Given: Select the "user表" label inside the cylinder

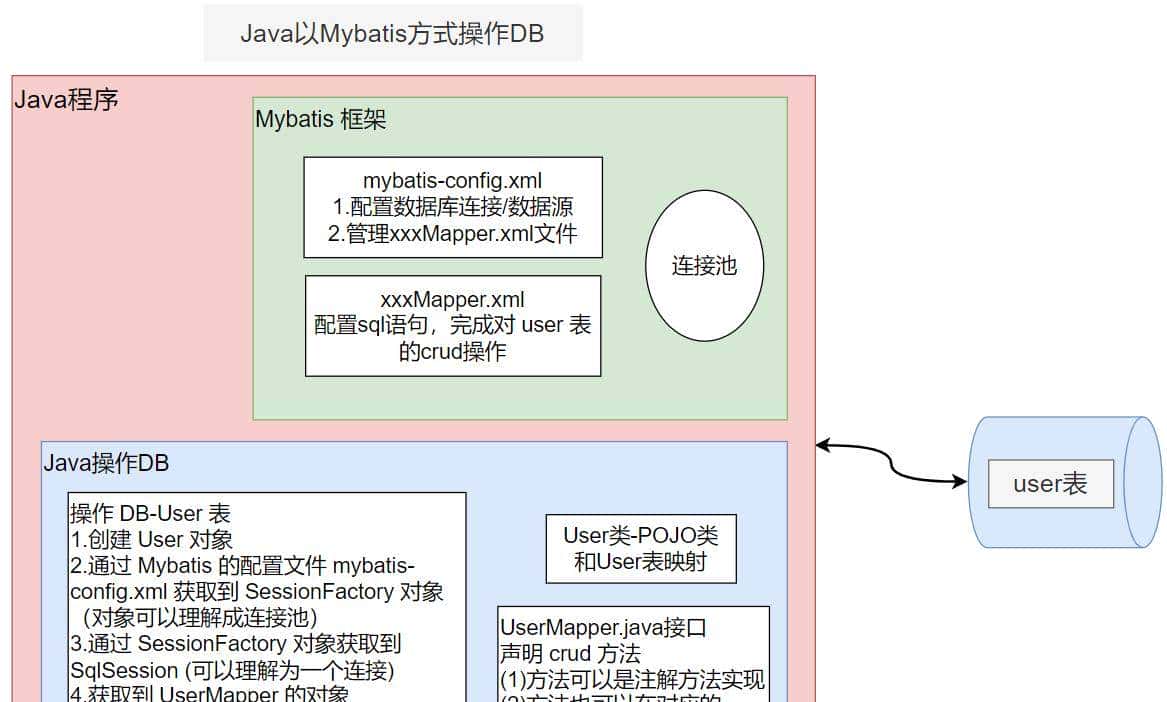Looking at the screenshot, I should (x=1049, y=483).
